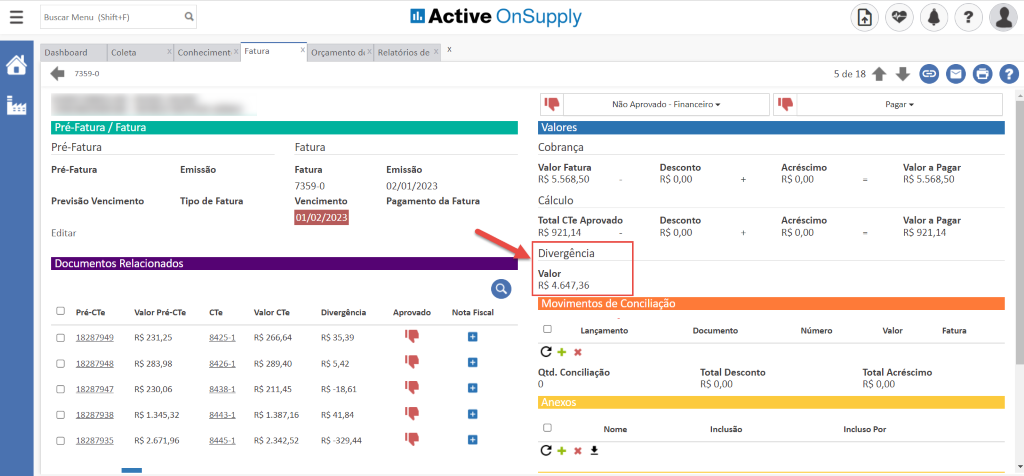Image resolution: width=1024 pixels, height=476 pixels.
Task: Go to previous record with up arrow
Action: tap(879, 74)
